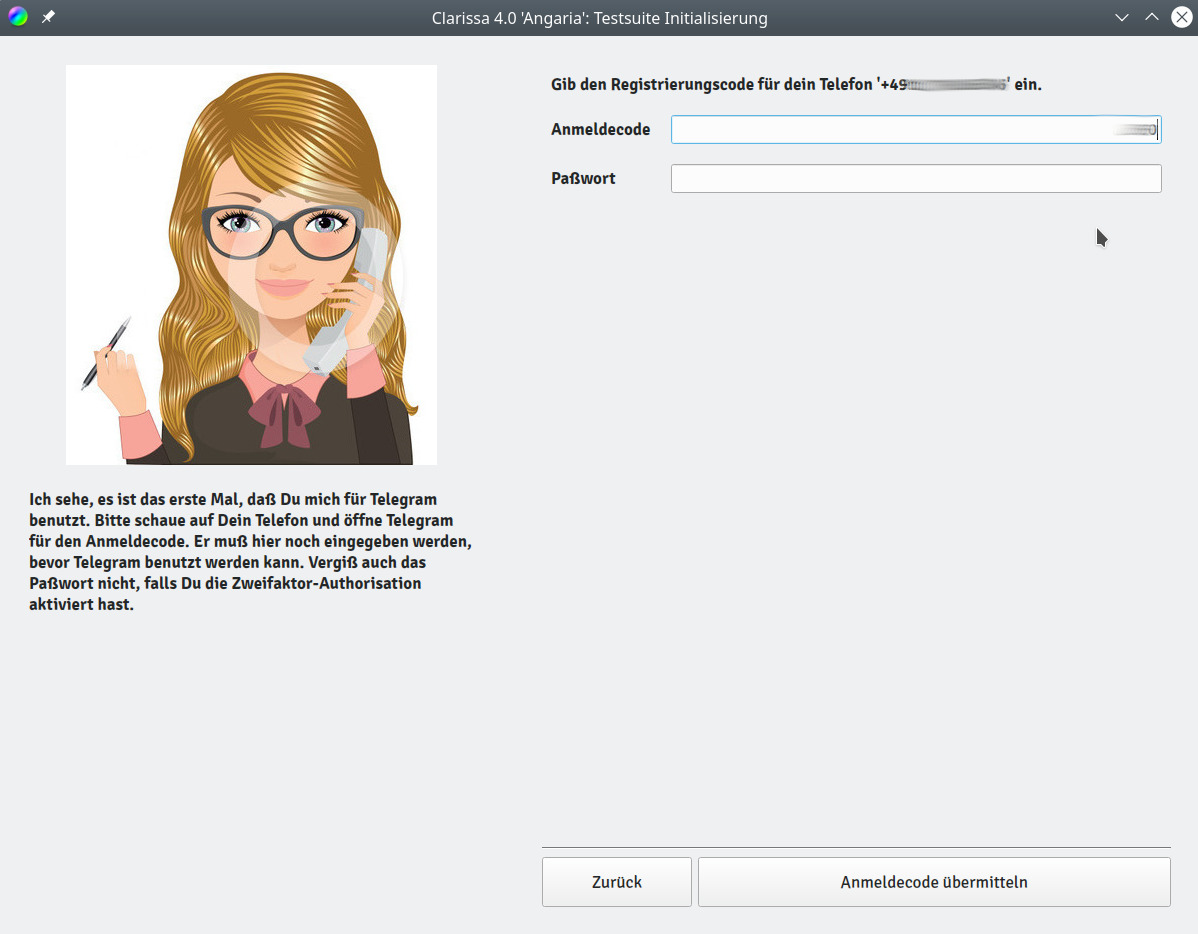
Task: Submit with Anmeldecode übermitteln button
Action: [934, 882]
